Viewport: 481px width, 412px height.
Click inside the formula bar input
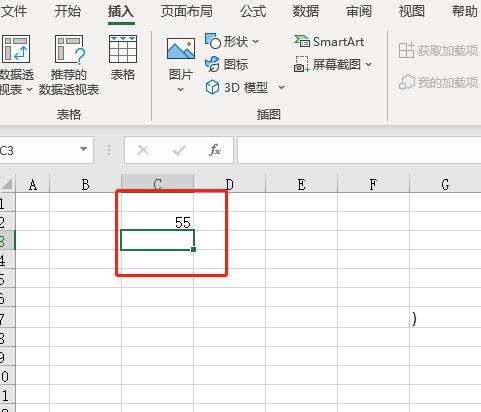click(x=359, y=150)
